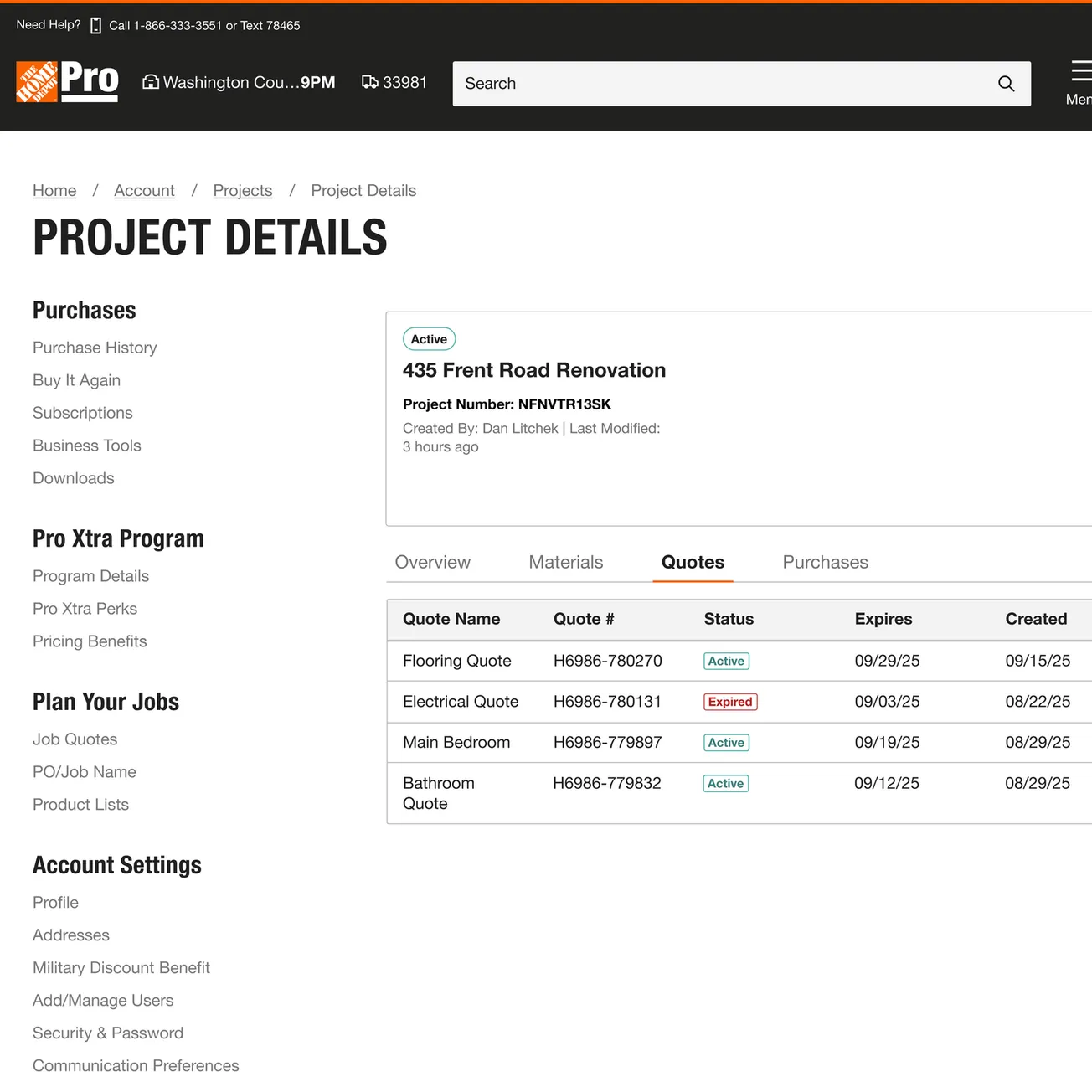Click the store location icon for Washington County
Image resolution: width=1092 pixels, height=1092 pixels.
(x=151, y=82)
